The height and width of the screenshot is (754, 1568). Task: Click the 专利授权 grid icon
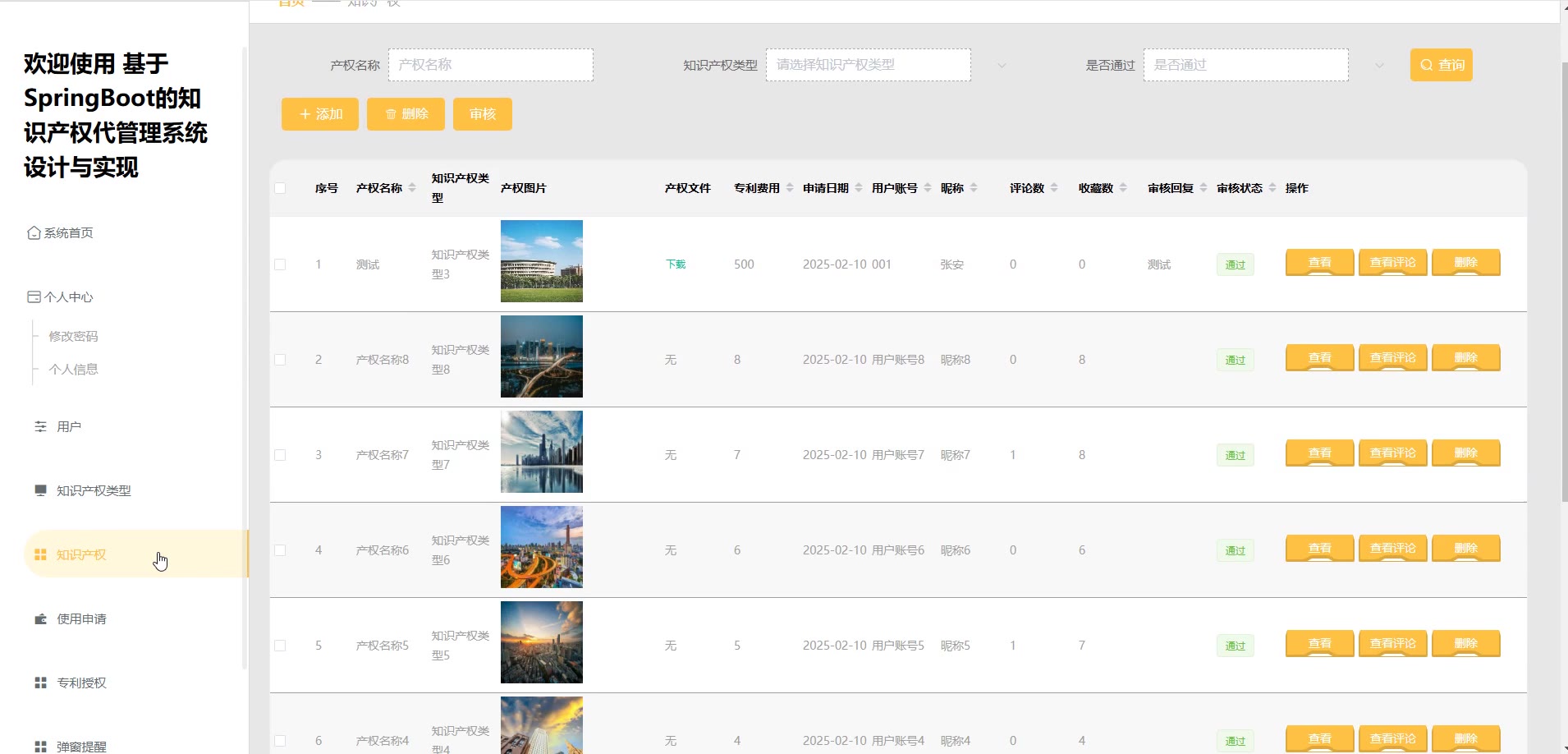pos(40,683)
